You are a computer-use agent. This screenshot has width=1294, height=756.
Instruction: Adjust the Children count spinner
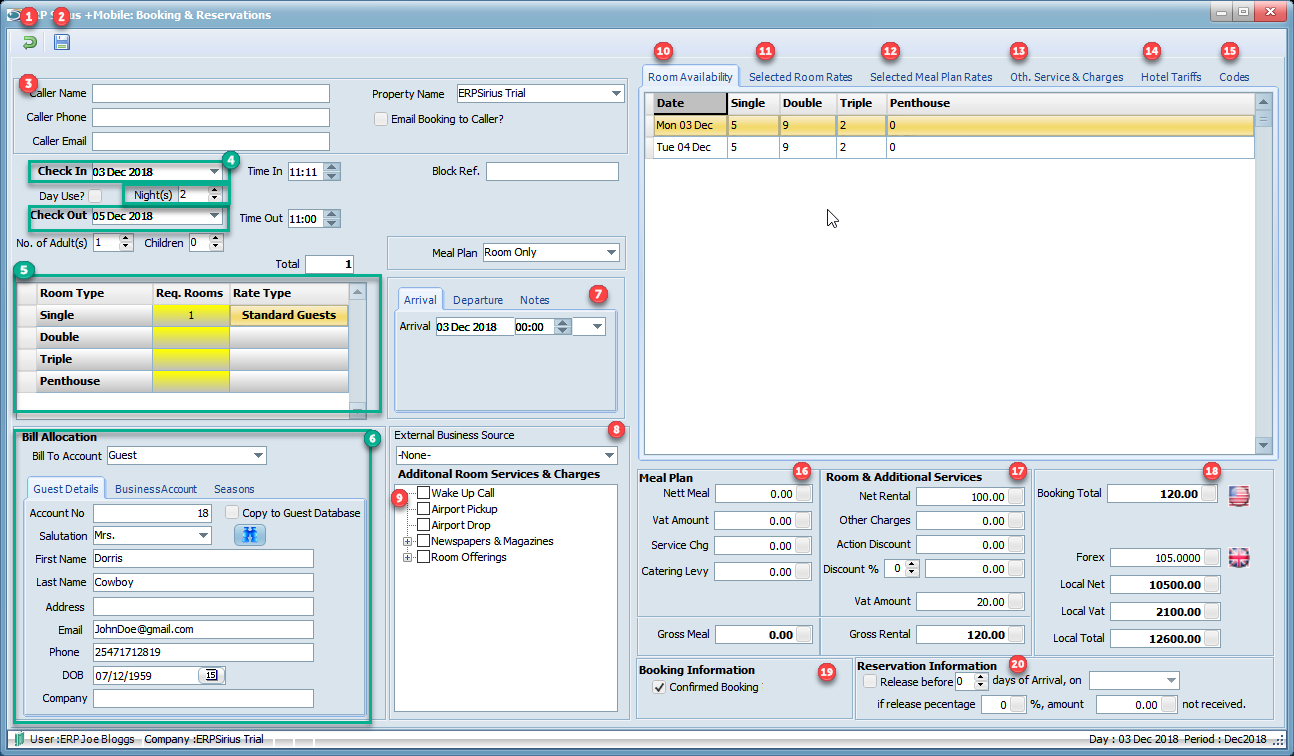[x=216, y=242]
